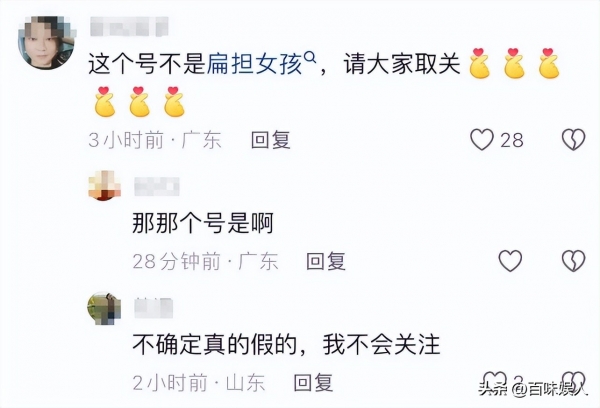Open the top commenter's profile picture

46,43
